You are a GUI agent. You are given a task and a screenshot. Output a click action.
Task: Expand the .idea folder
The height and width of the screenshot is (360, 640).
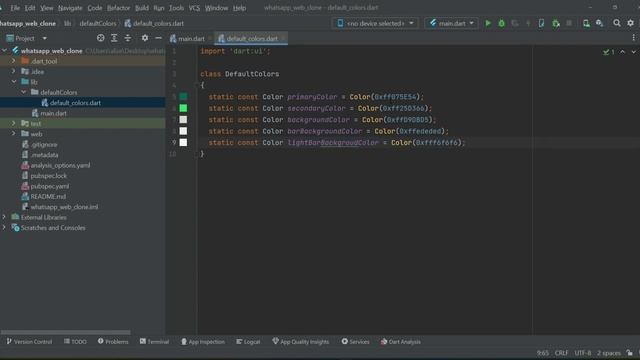pos(13,71)
